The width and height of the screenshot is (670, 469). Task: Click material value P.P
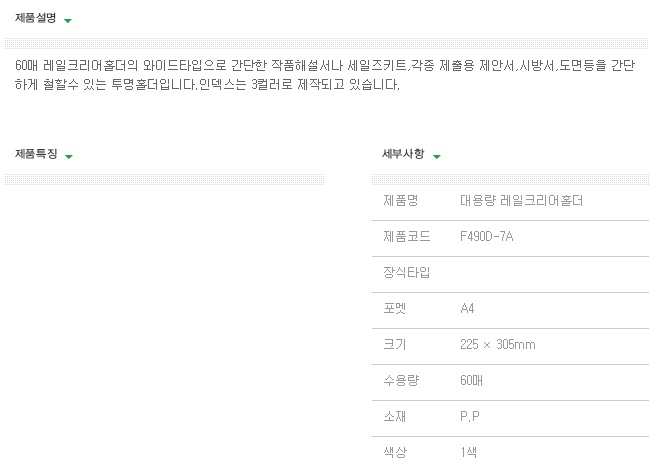(x=470, y=416)
